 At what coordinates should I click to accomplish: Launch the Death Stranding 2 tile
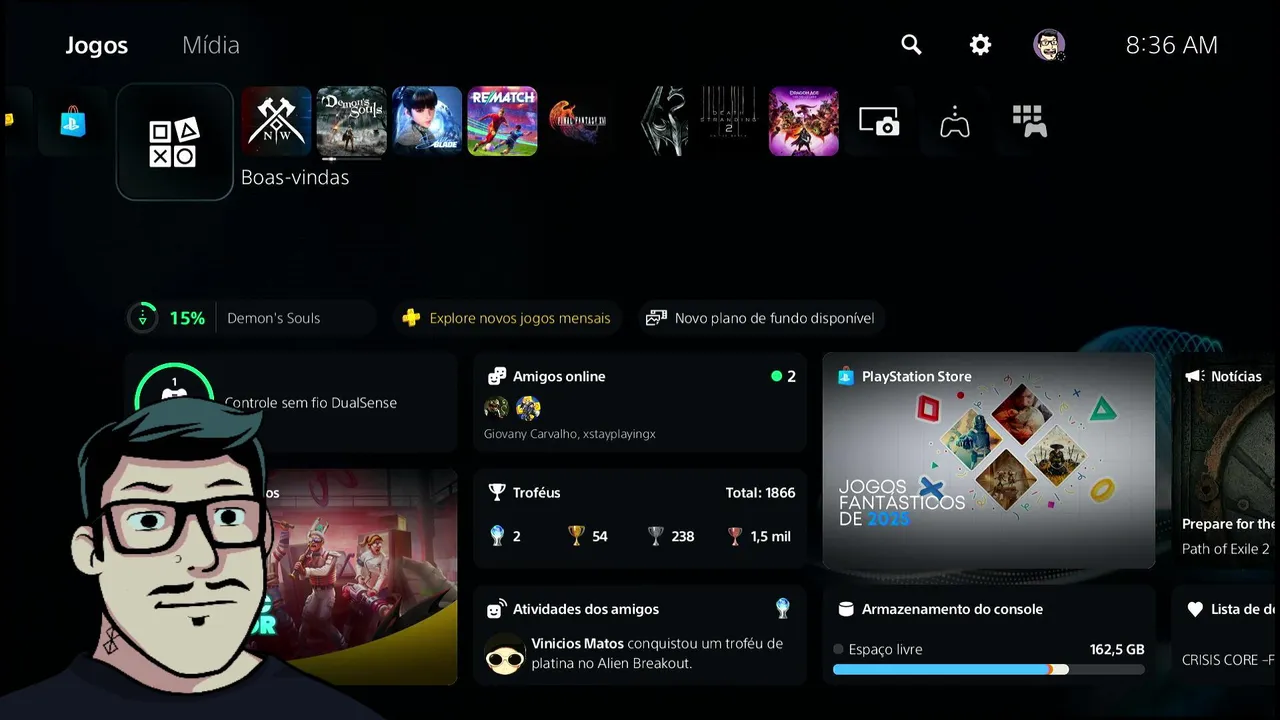(729, 121)
